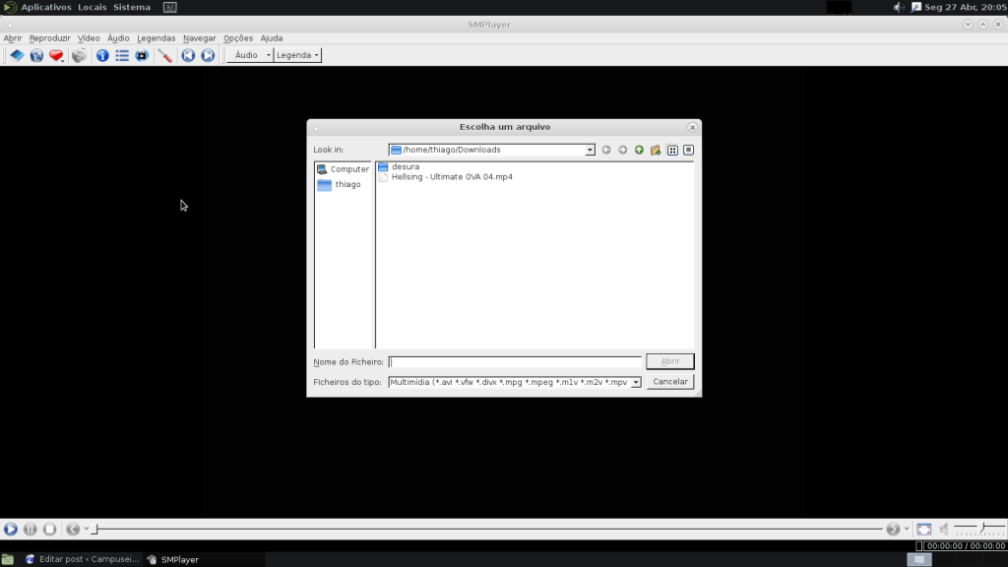1008x567 pixels.
Task: Click the Cancelar button
Action: [x=670, y=382]
